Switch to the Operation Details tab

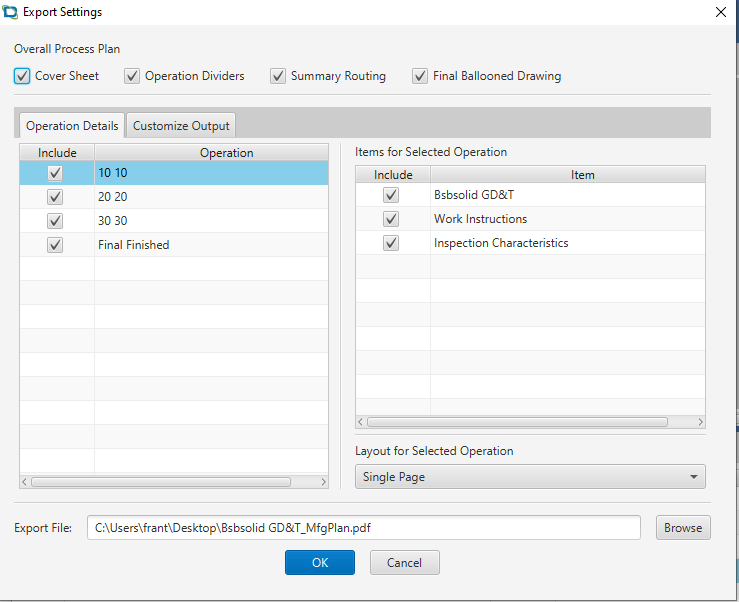click(72, 126)
